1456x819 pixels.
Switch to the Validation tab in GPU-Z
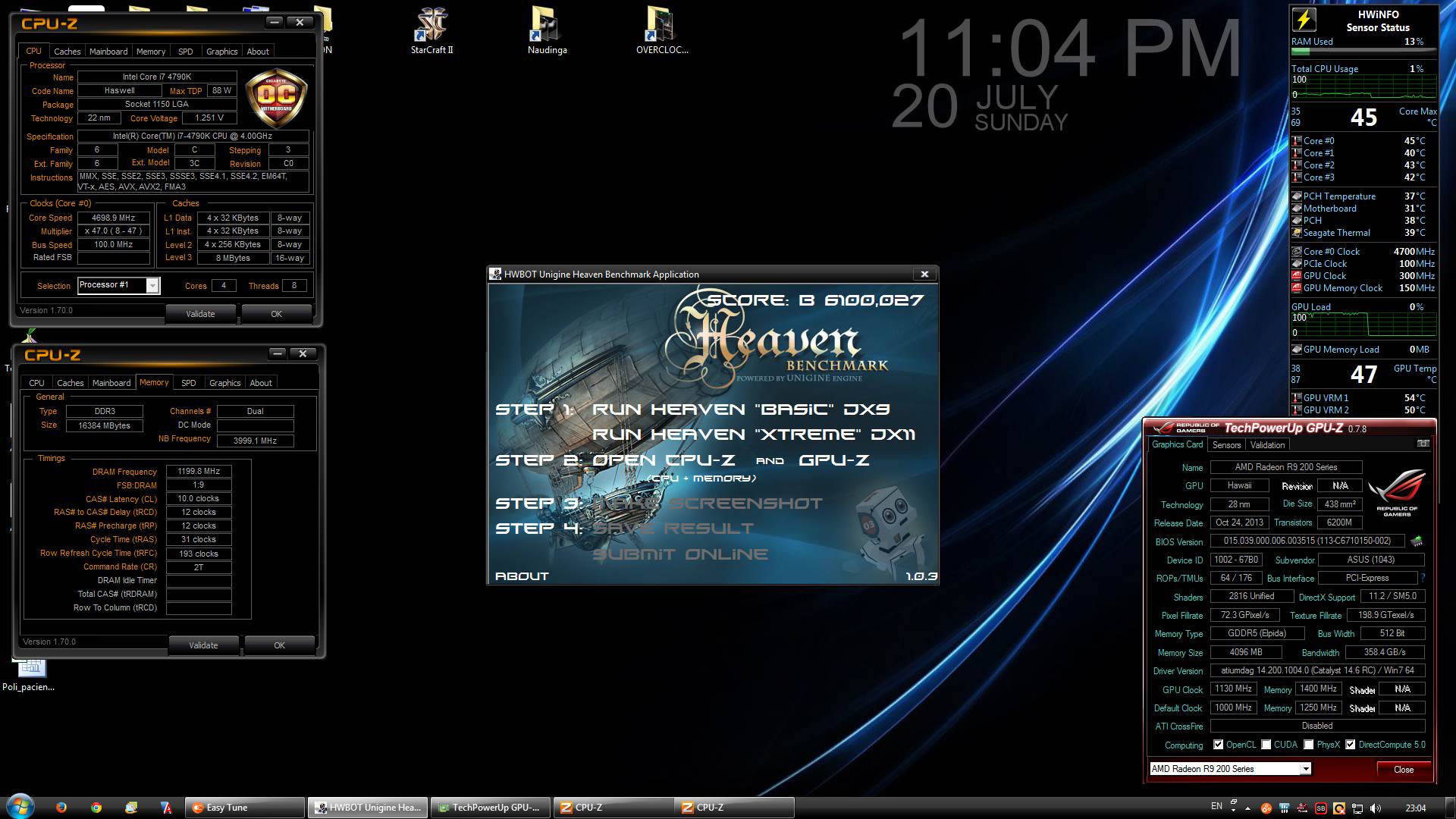click(1267, 445)
